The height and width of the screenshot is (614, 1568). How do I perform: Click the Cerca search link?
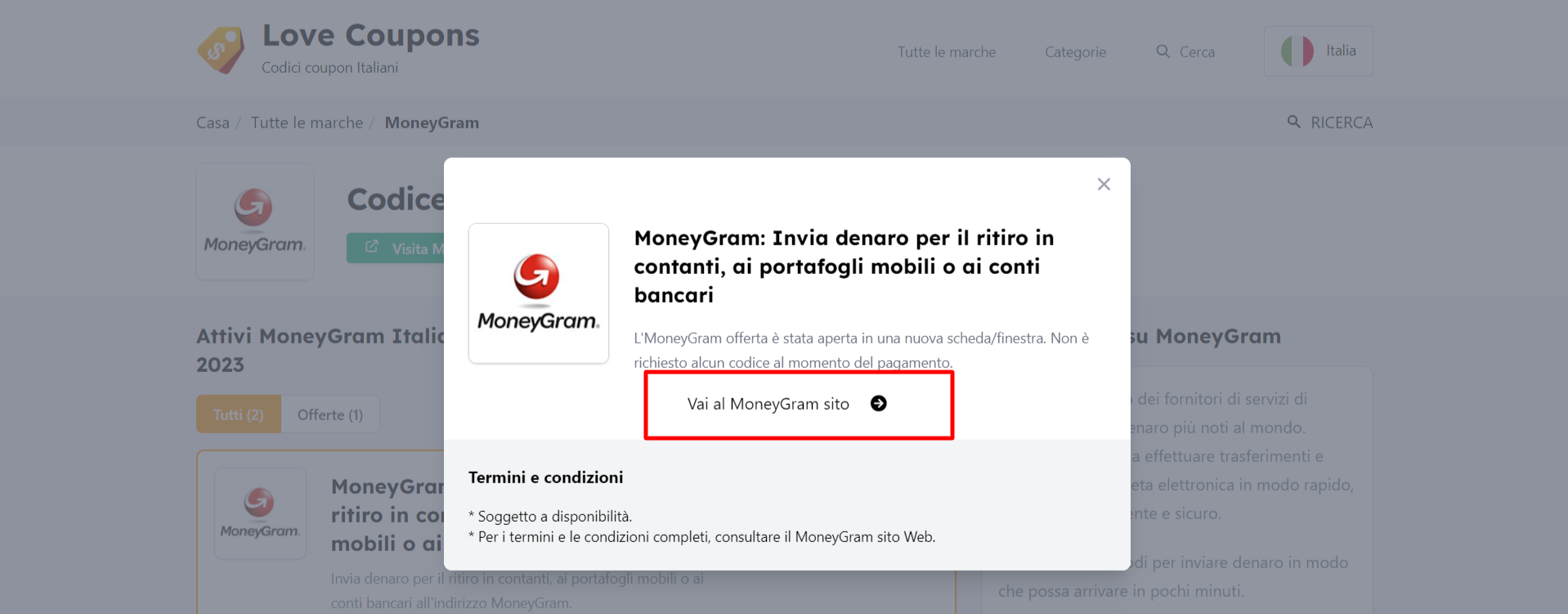pos(1185,52)
